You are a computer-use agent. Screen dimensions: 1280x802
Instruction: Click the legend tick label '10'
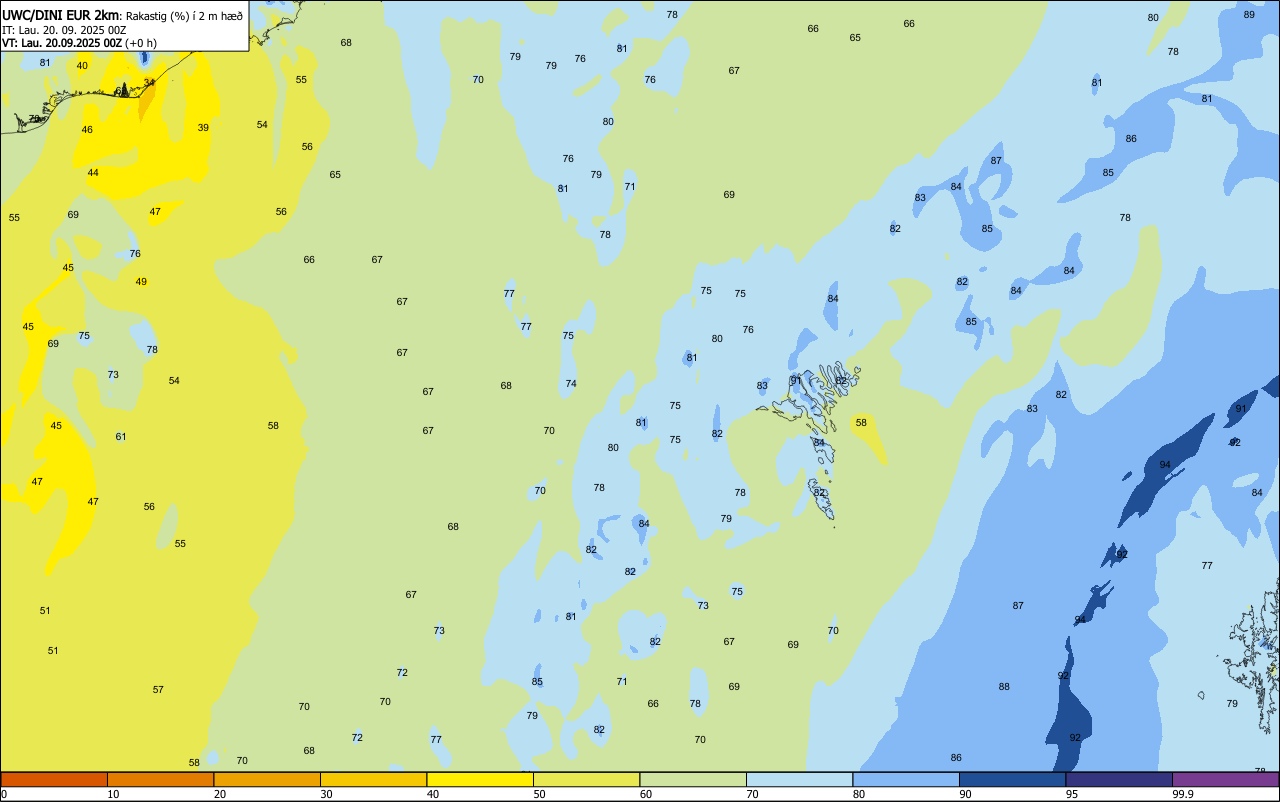coord(114,794)
